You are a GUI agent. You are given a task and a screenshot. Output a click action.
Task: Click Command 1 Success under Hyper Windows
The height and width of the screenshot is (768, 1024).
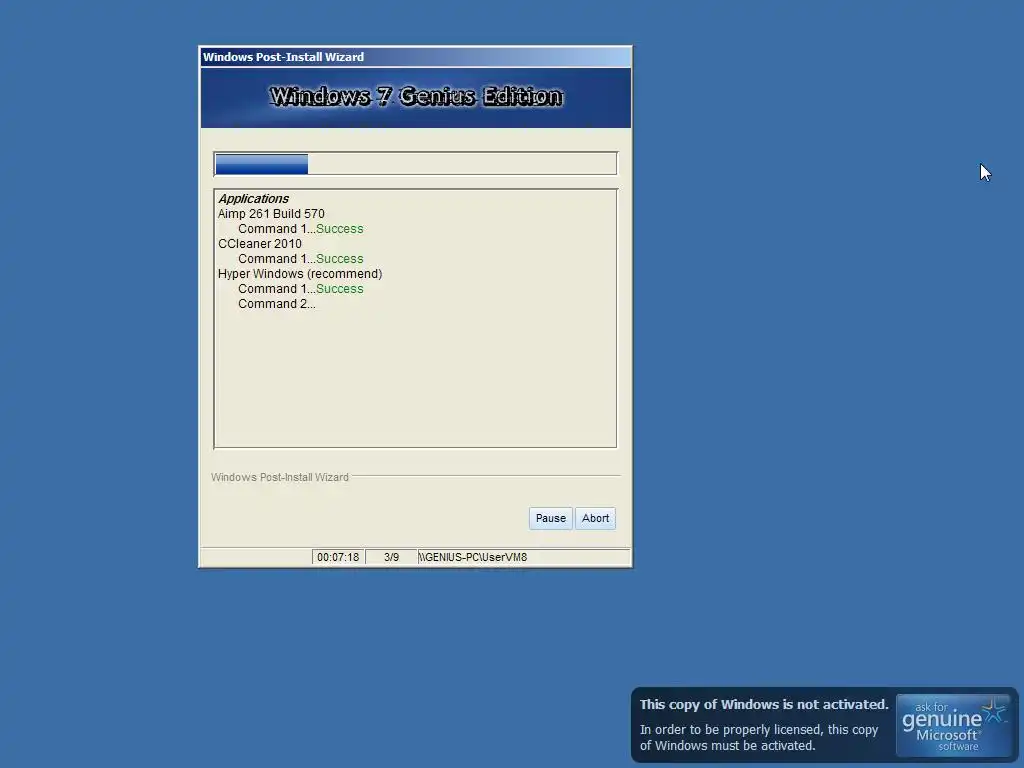click(300, 289)
